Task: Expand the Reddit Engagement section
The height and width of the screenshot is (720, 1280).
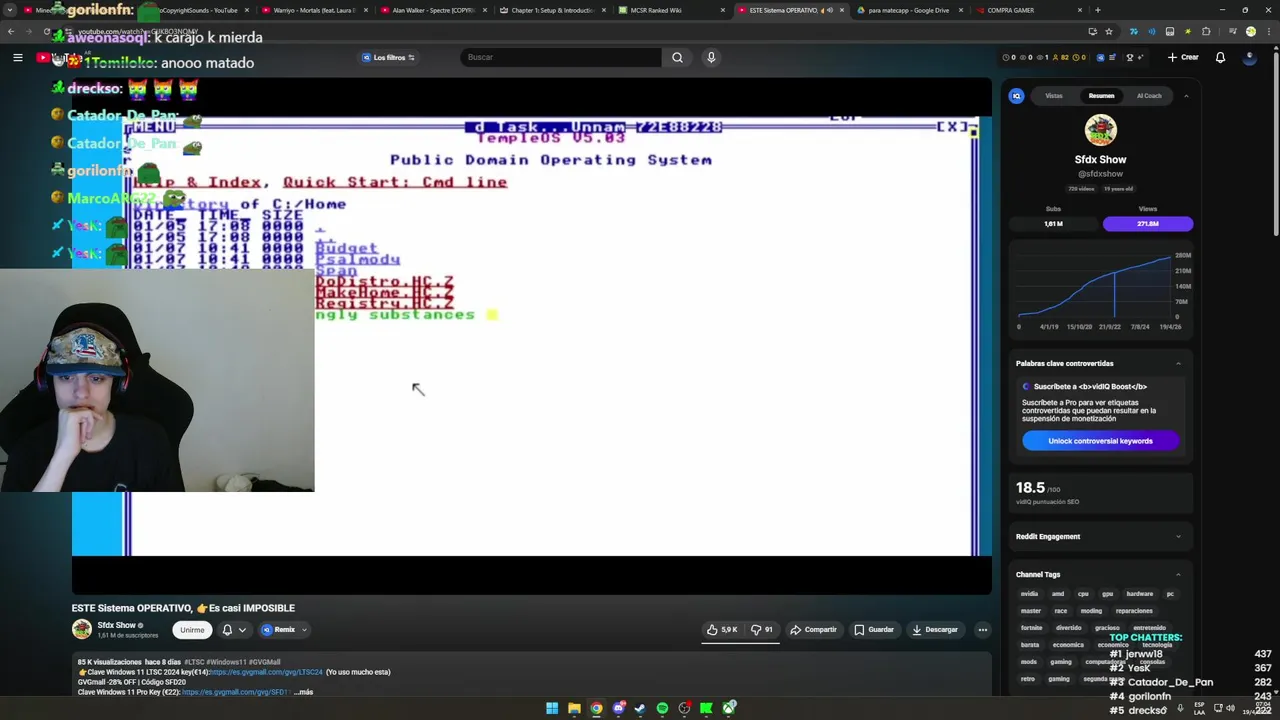Action: click(x=1178, y=536)
